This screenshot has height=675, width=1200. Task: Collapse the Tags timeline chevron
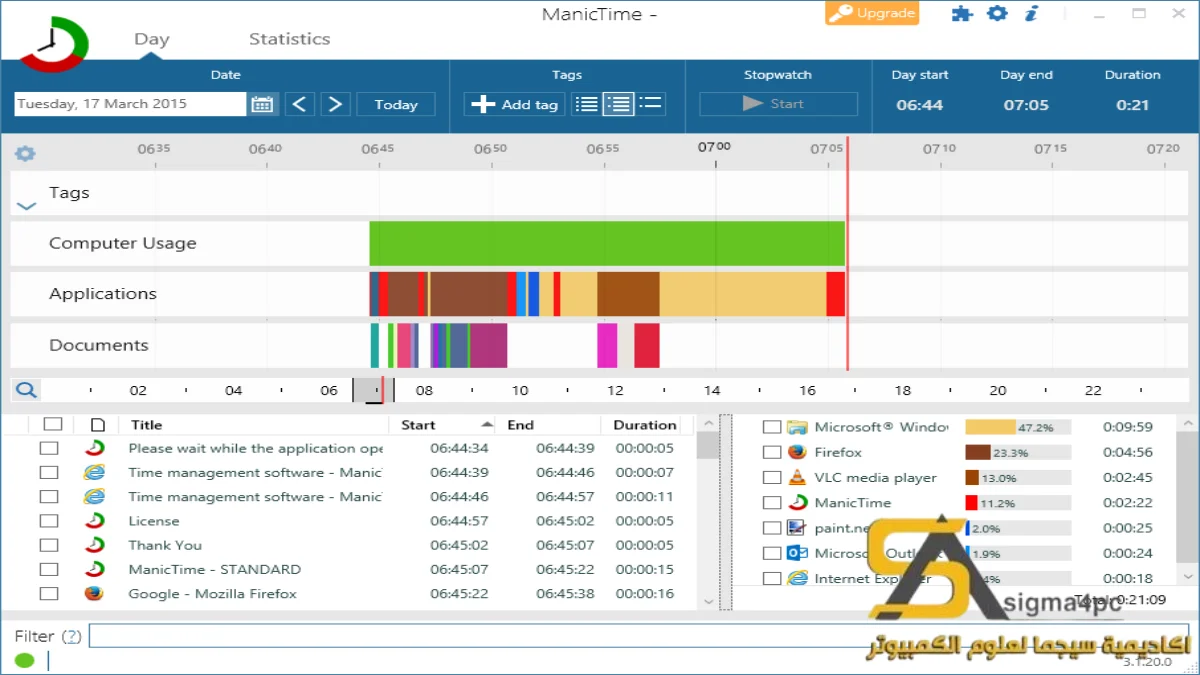pyautogui.click(x=27, y=206)
